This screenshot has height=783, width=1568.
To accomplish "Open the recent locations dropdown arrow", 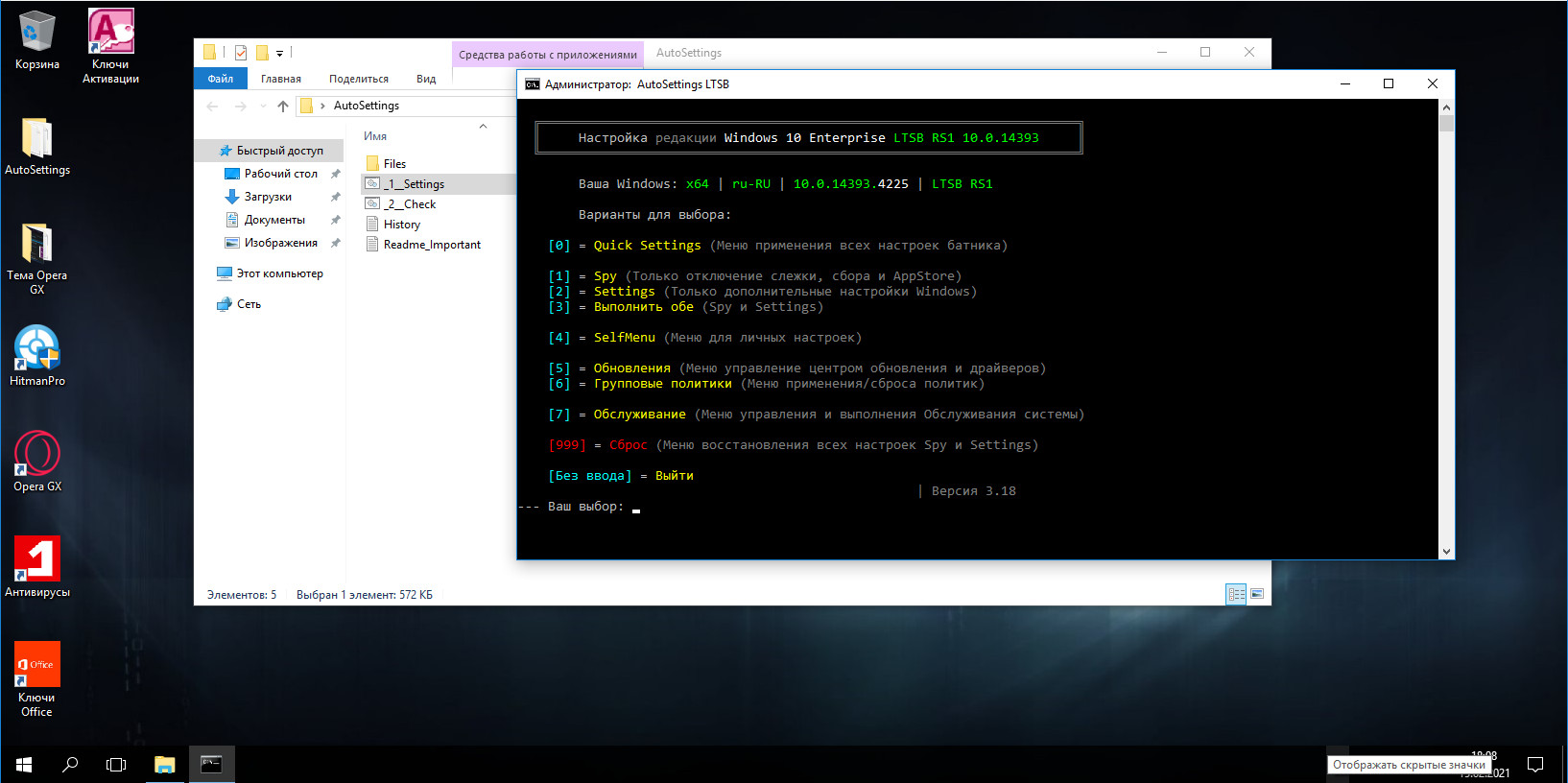I will [x=263, y=106].
